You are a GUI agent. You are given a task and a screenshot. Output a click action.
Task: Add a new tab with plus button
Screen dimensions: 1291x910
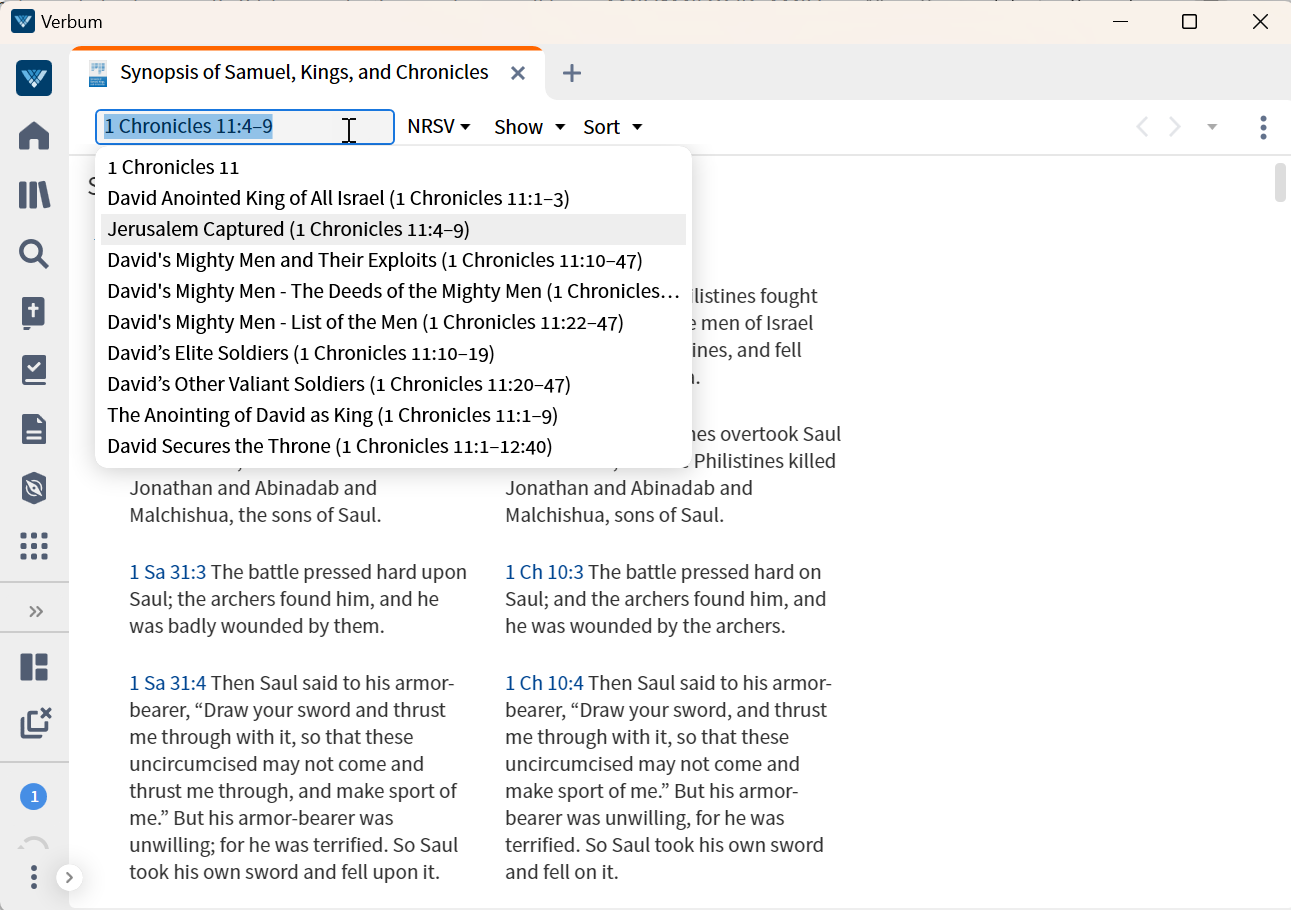click(572, 73)
